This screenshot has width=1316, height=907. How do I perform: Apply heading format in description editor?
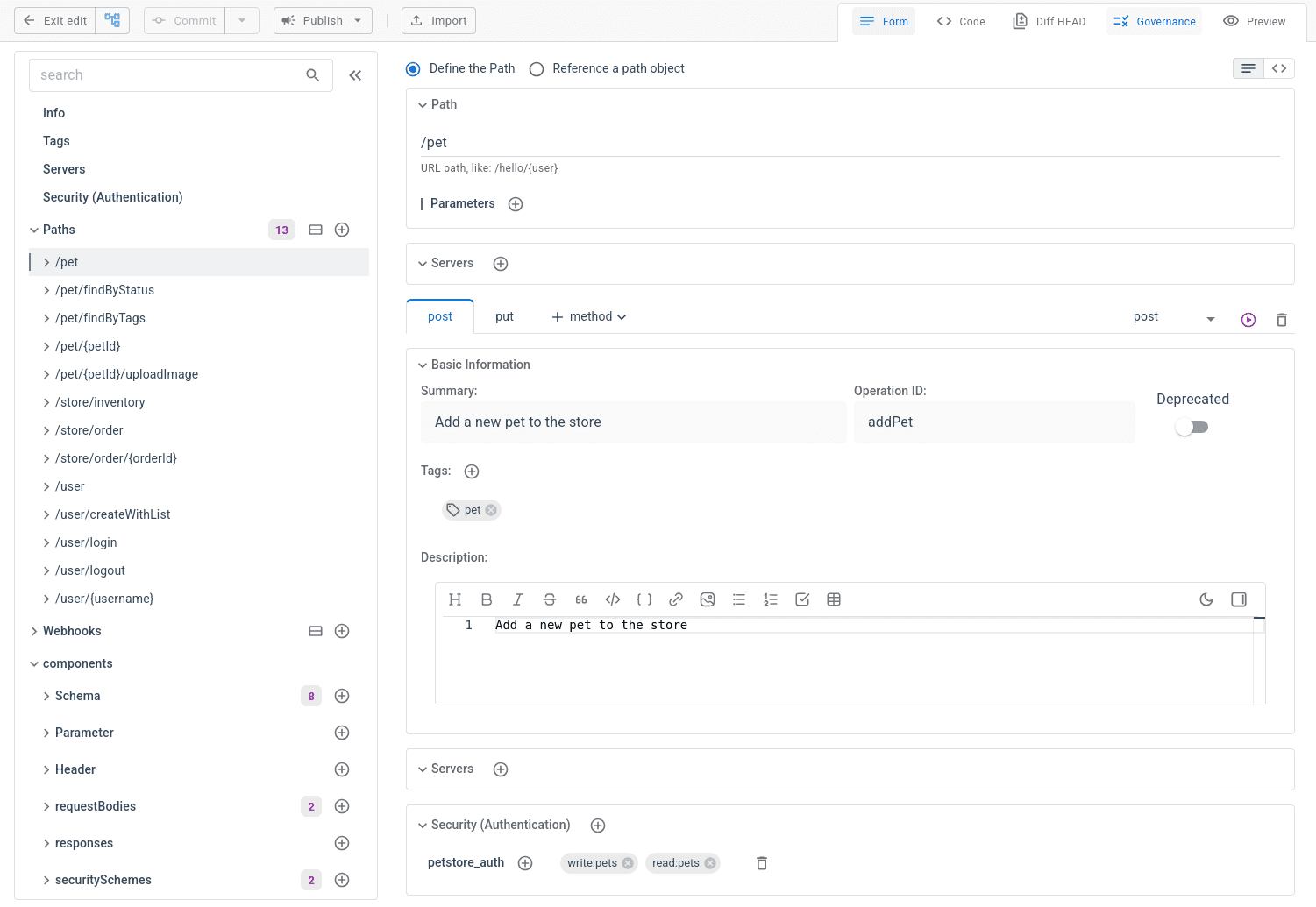click(455, 599)
